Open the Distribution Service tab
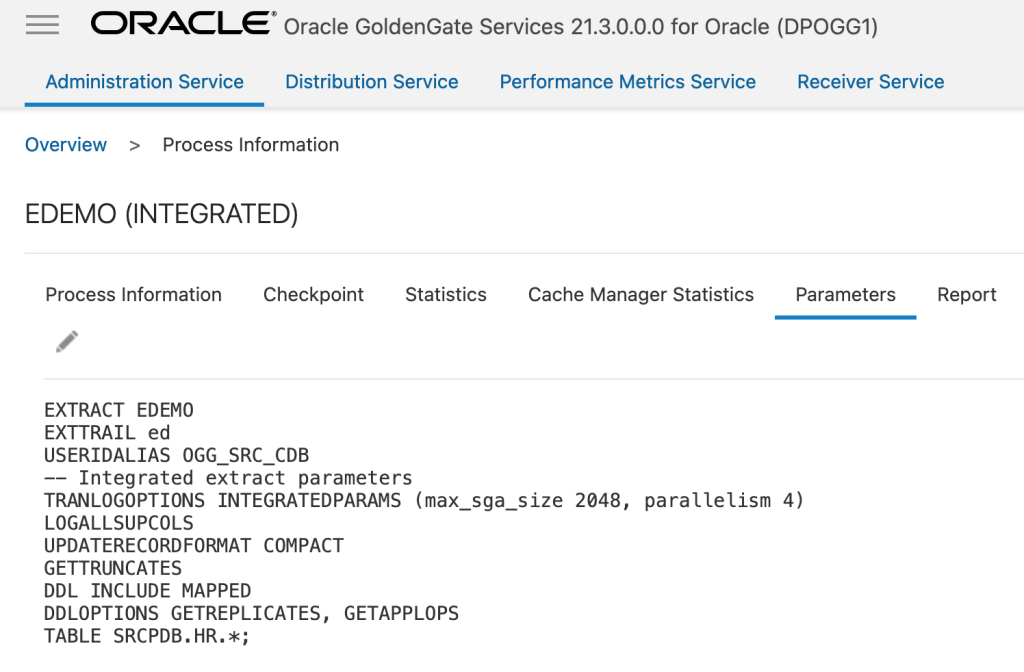Viewport: 1024px width, 672px height. pyautogui.click(x=372, y=82)
